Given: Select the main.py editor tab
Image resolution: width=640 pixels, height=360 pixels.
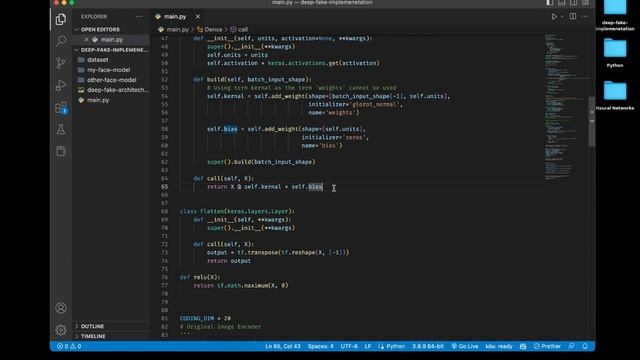Looking at the screenshot, I should pos(177,17).
